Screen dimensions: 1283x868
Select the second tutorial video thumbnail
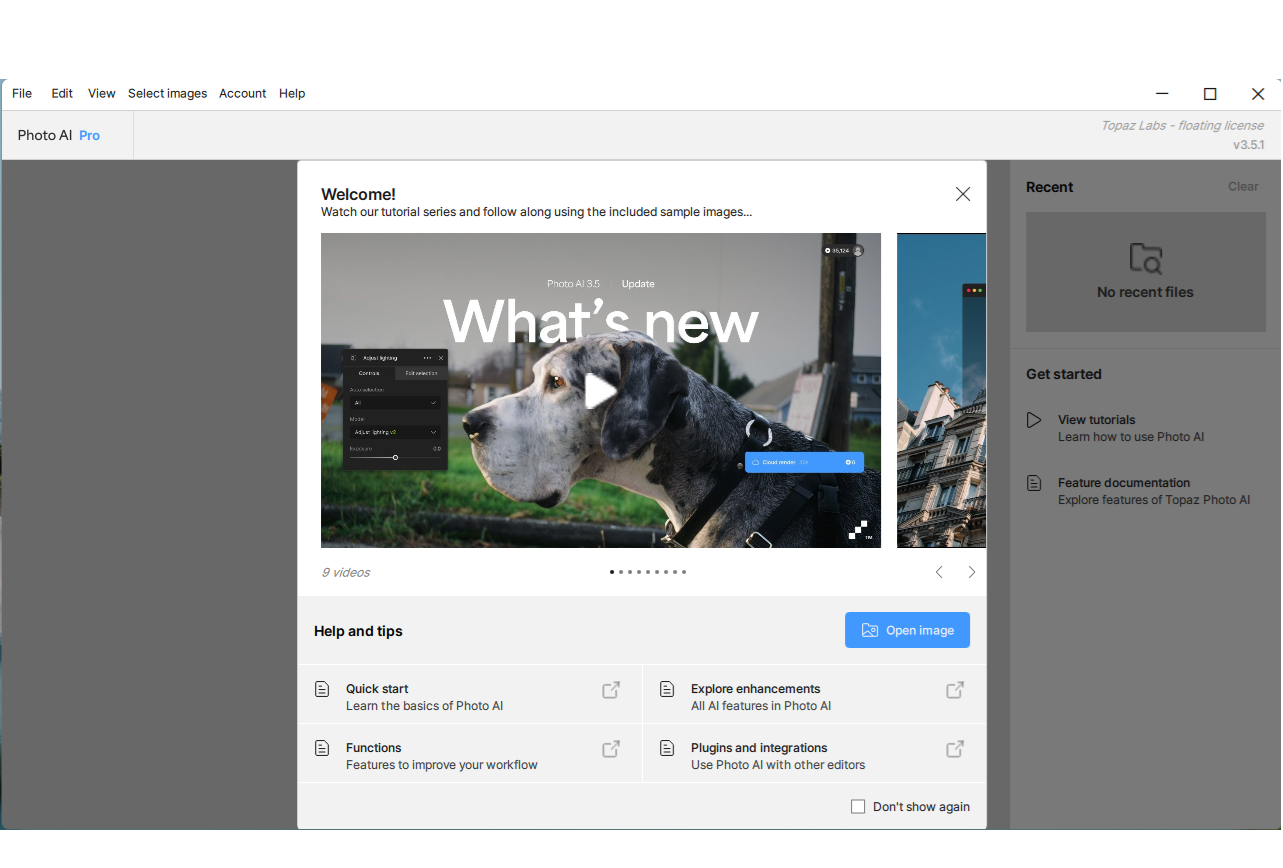tap(941, 390)
